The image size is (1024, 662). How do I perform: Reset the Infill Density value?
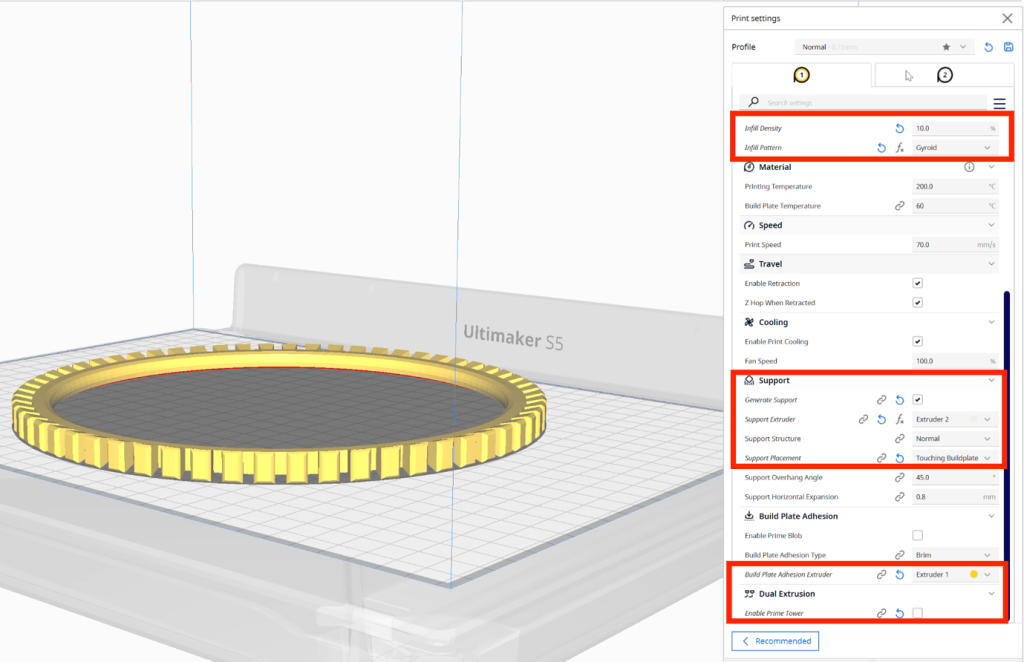tap(899, 129)
